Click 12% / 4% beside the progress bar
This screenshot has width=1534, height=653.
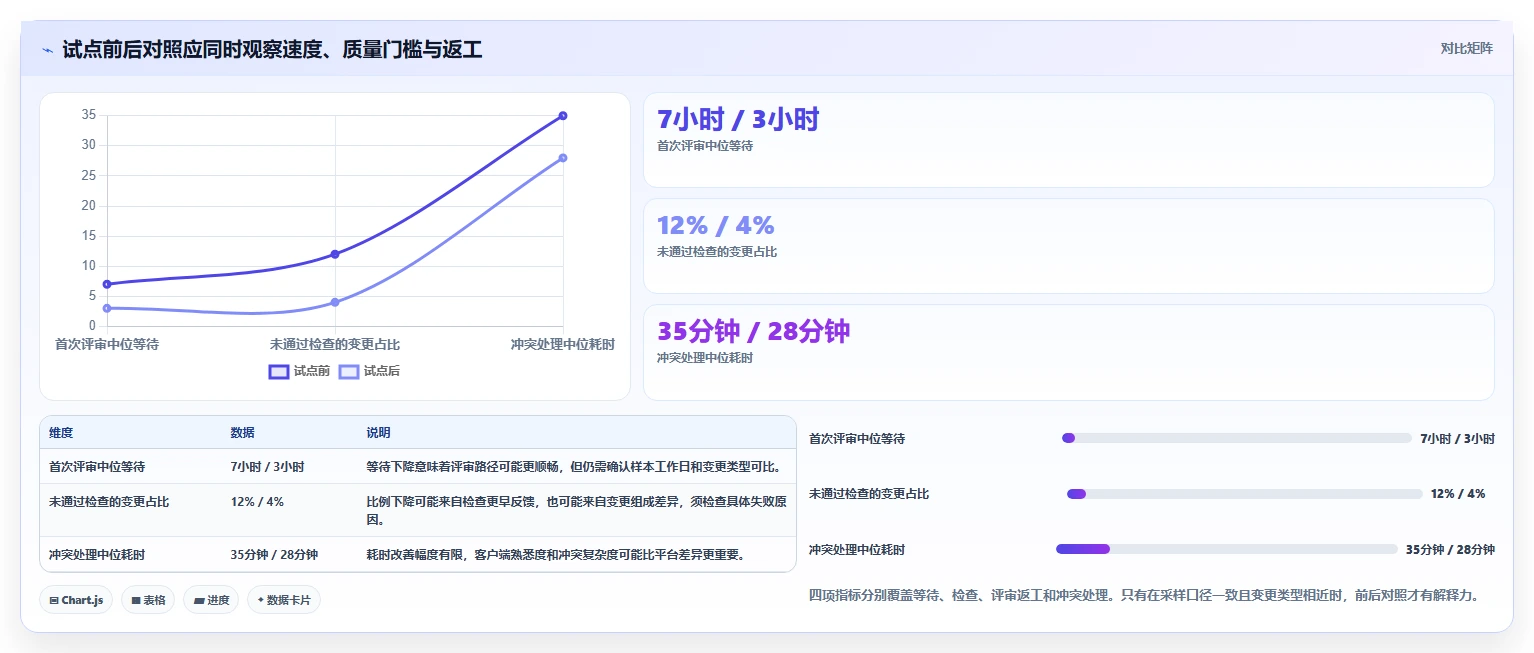pyautogui.click(x=1458, y=494)
